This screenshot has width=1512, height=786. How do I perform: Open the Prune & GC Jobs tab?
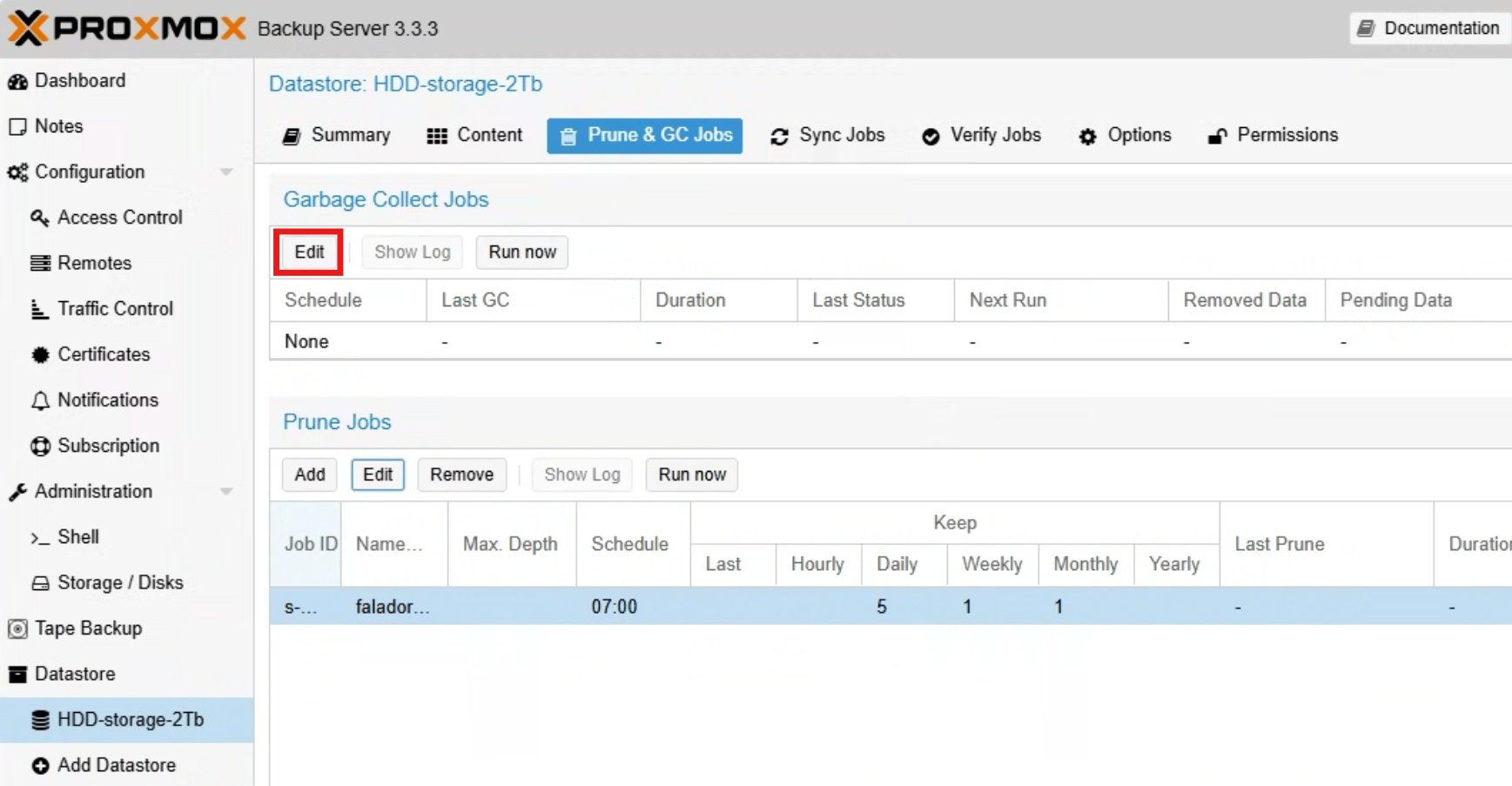point(645,136)
